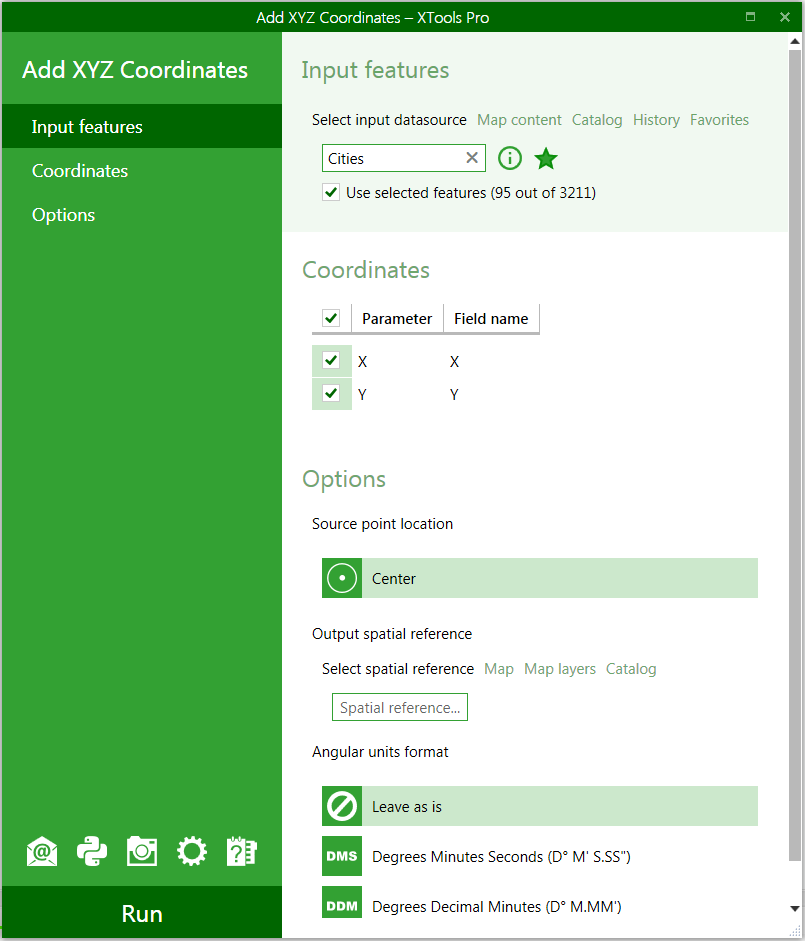Click the info icon next to Cities

[x=510, y=158]
